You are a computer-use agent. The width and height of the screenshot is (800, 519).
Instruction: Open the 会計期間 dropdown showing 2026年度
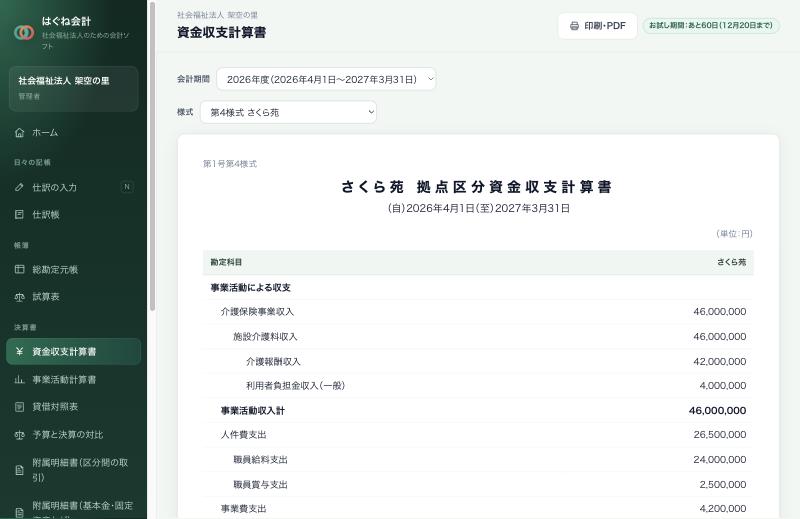[326, 79]
